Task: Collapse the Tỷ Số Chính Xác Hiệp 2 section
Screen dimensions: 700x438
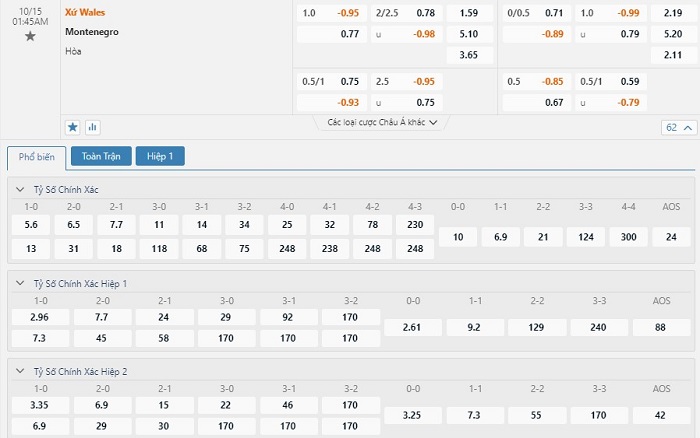Action: pos(20,371)
